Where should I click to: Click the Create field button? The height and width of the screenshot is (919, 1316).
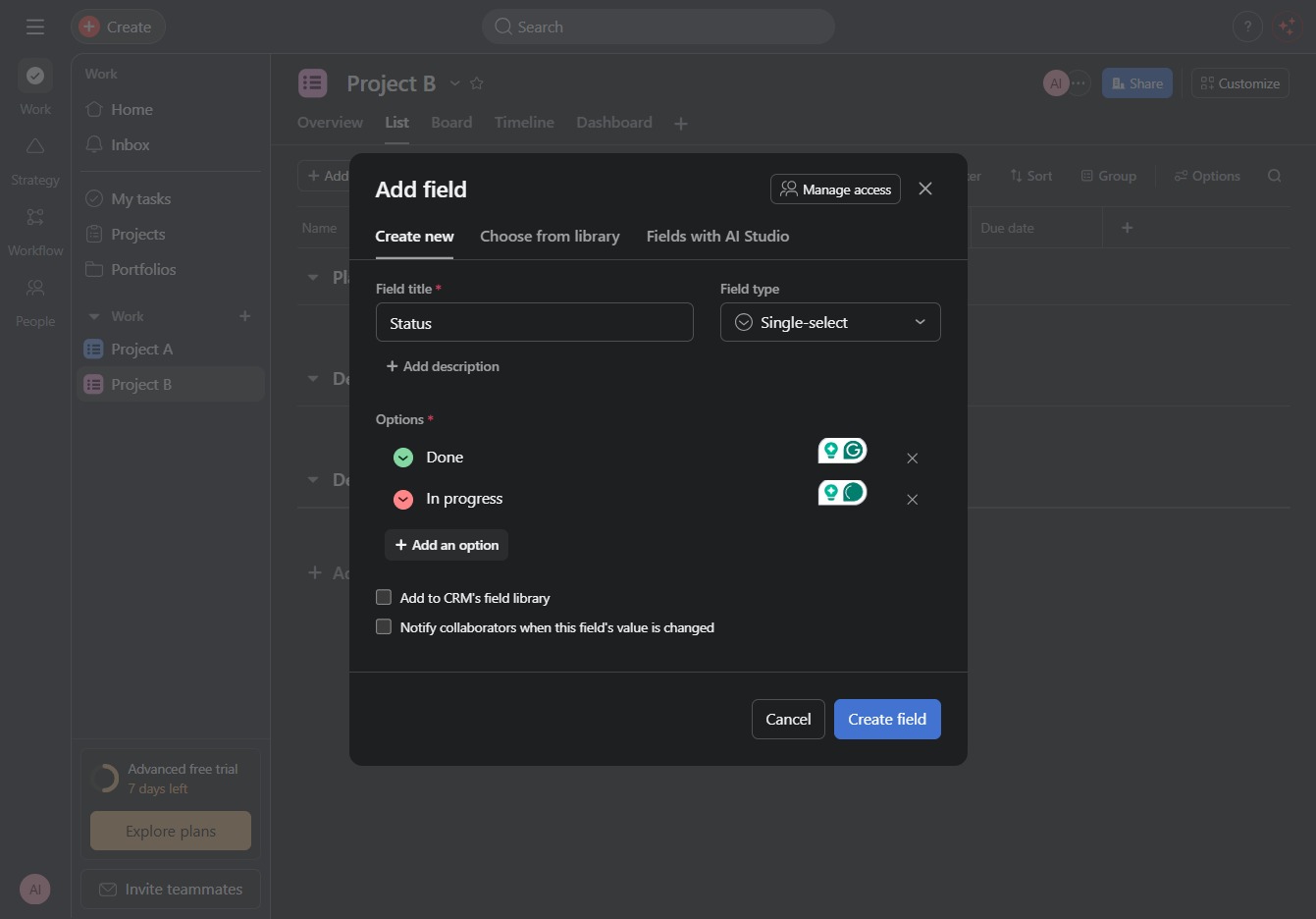pos(887,719)
